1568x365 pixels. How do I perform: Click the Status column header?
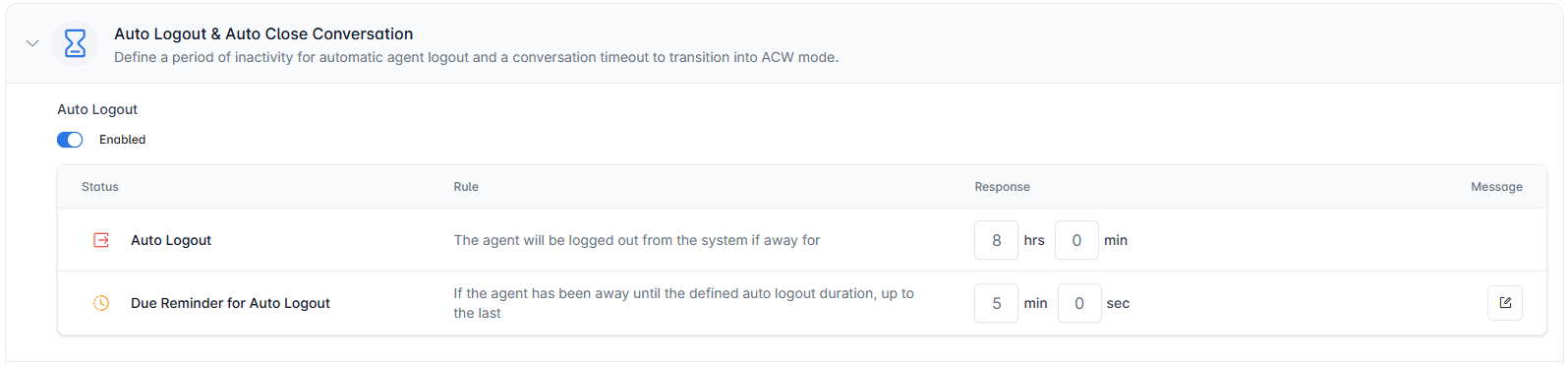[x=100, y=187]
